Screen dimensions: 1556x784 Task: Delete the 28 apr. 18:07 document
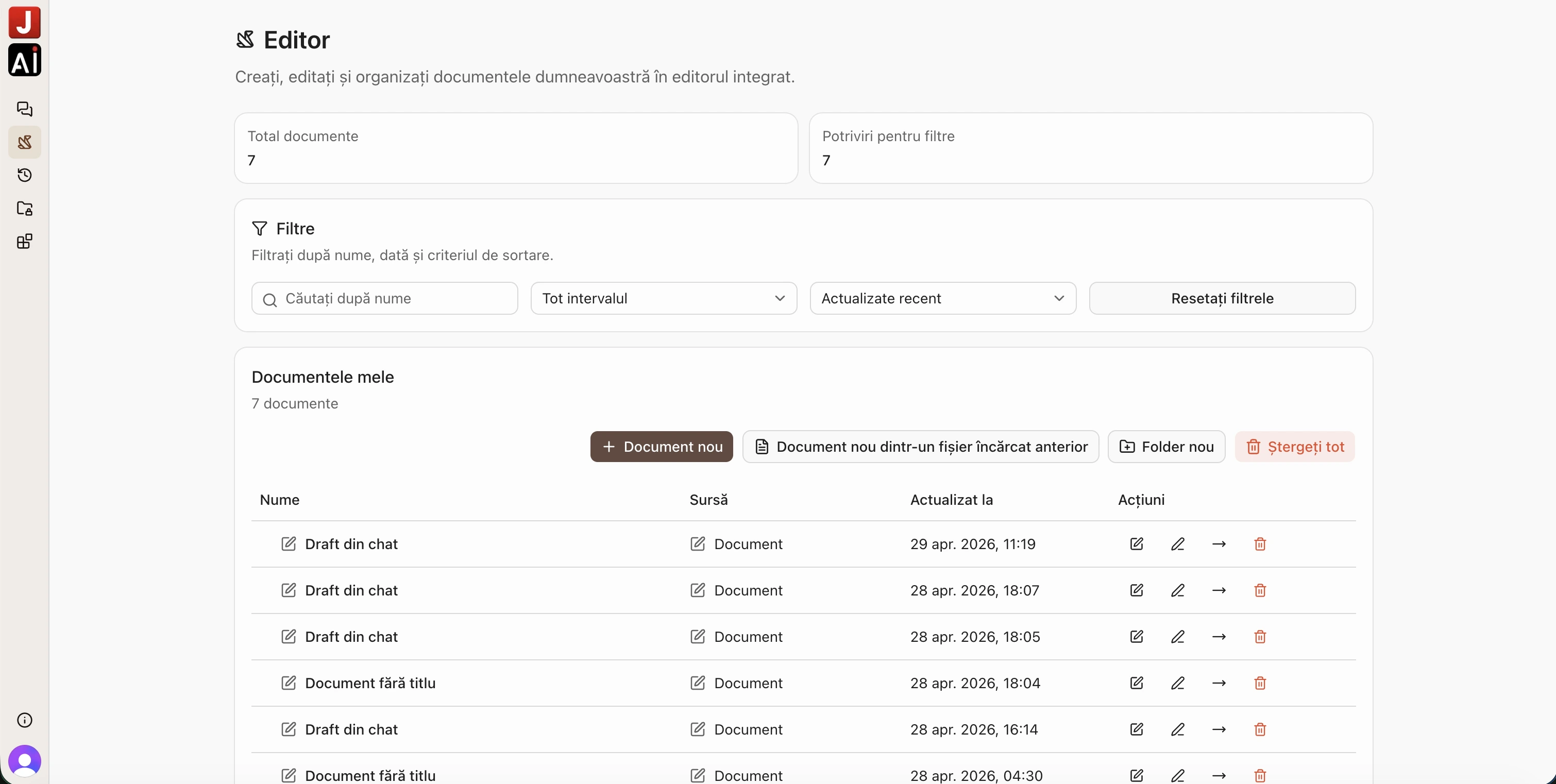pos(1259,590)
